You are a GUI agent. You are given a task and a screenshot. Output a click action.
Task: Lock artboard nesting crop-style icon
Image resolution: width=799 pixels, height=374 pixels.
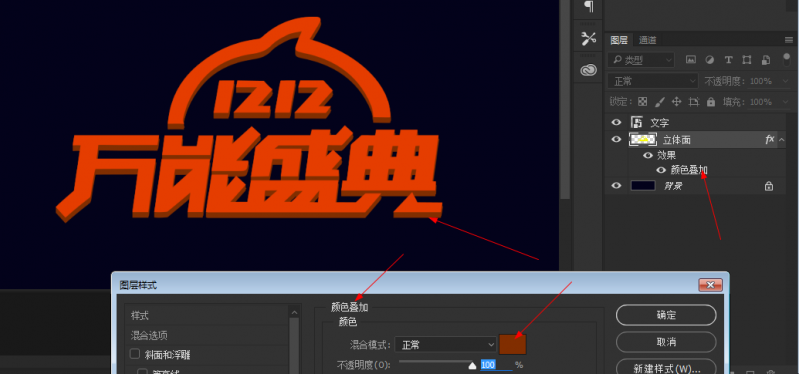[x=694, y=102]
